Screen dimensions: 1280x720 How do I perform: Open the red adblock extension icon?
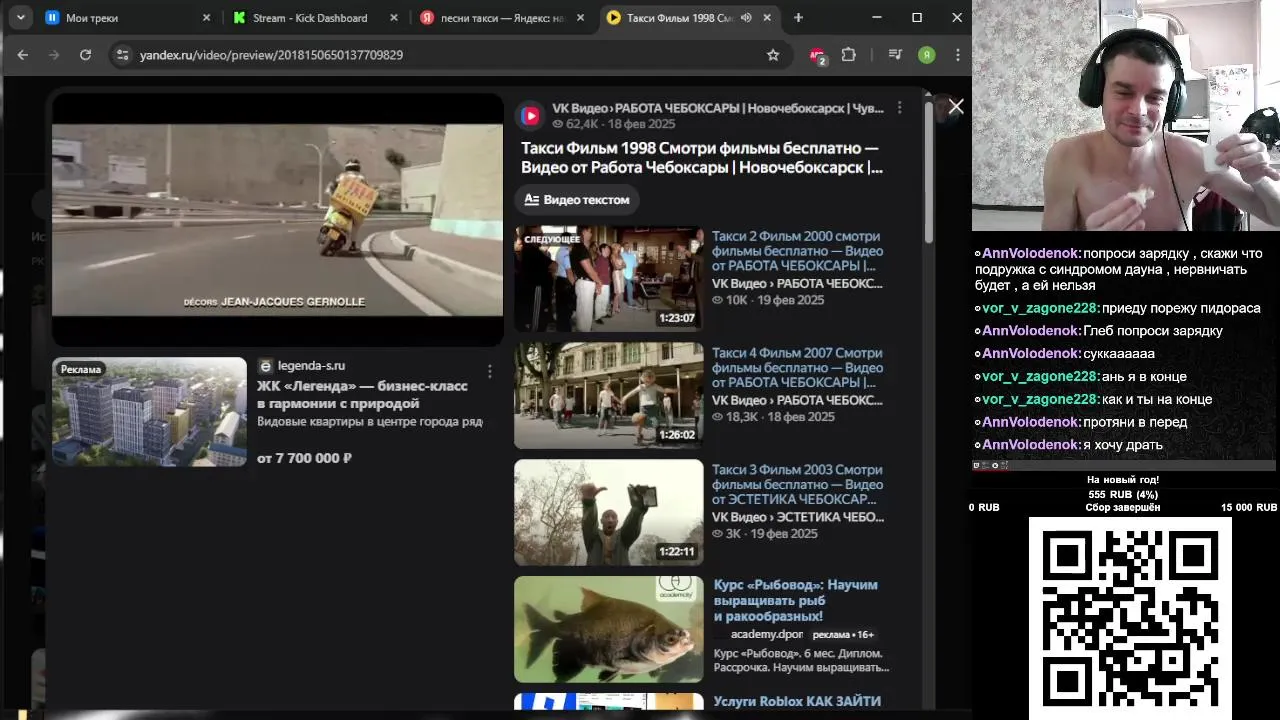coord(818,56)
